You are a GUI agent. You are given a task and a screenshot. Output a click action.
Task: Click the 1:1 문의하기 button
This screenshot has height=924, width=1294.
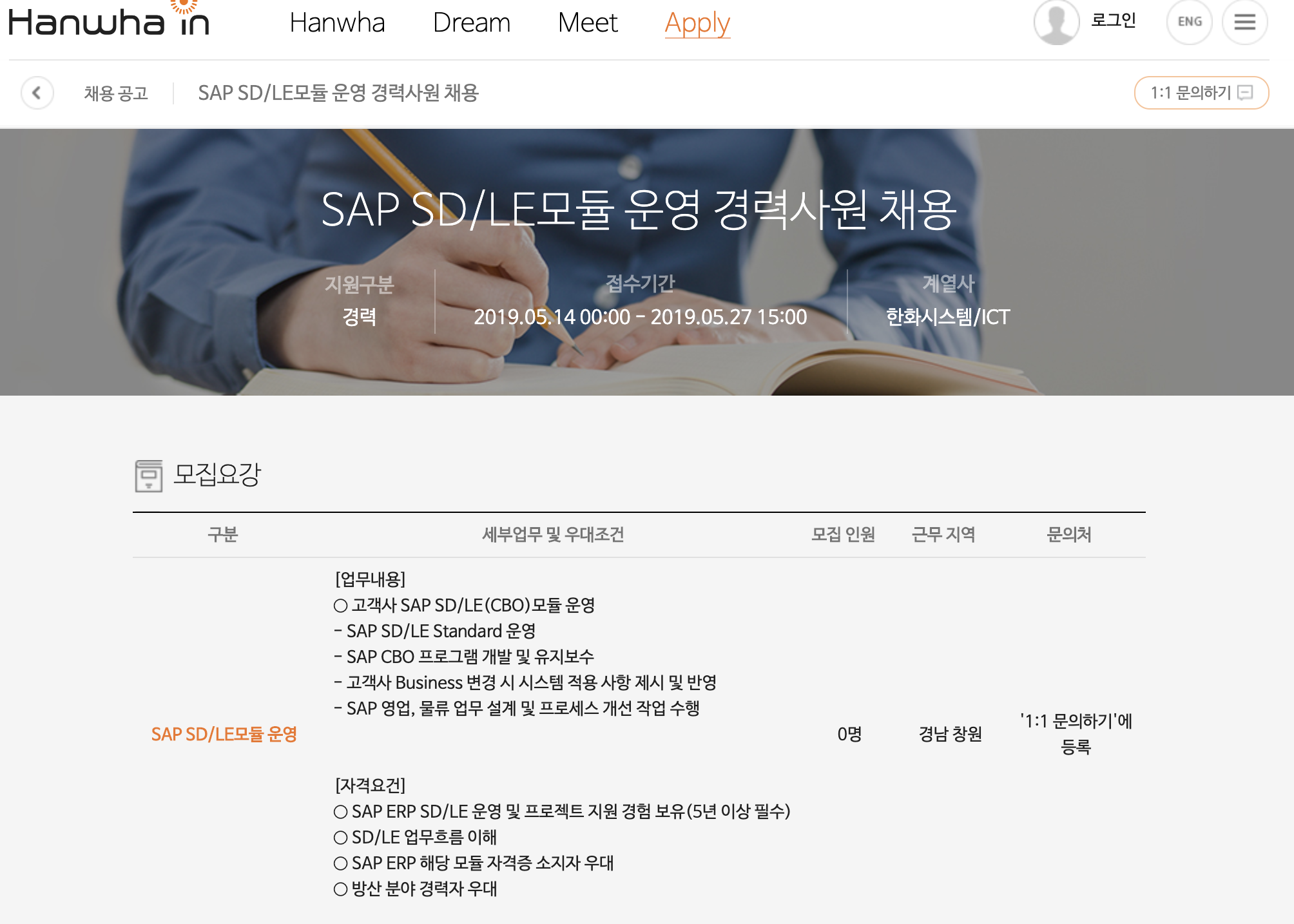point(1201,93)
